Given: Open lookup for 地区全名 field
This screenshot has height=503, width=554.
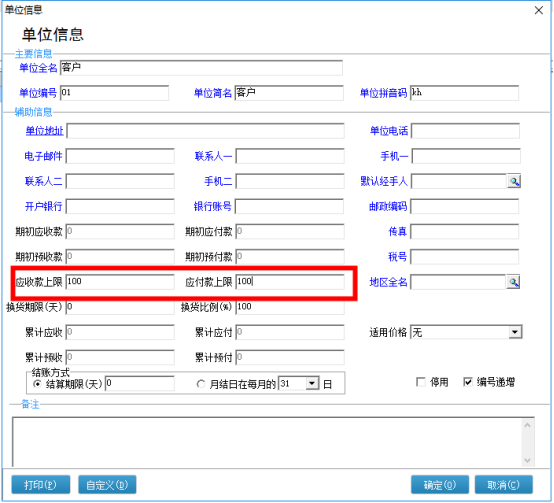Looking at the screenshot, I should click(513, 282).
